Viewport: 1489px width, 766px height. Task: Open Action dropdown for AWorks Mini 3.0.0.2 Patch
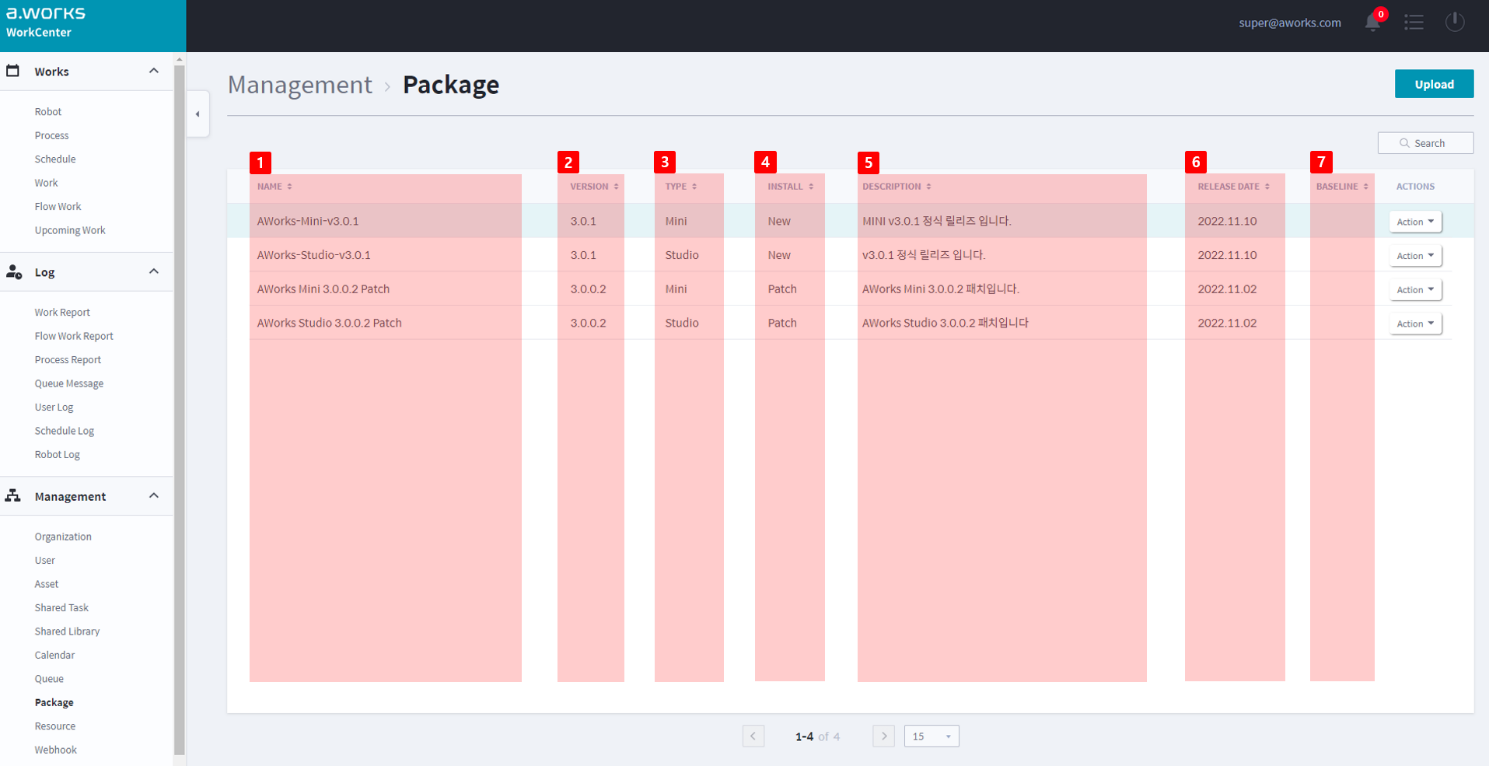pyautogui.click(x=1415, y=290)
